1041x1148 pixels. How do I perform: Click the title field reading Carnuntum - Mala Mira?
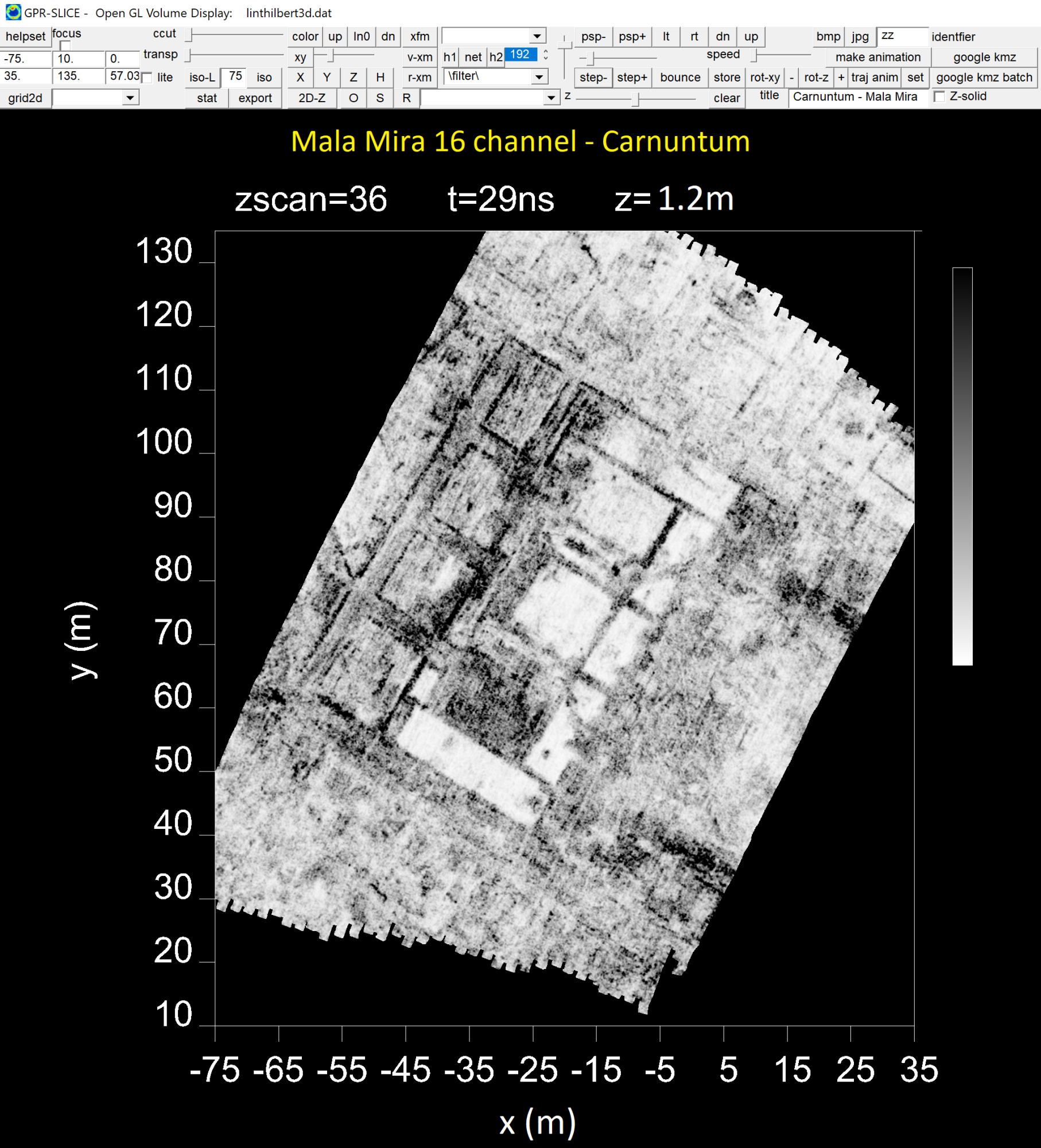858,97
